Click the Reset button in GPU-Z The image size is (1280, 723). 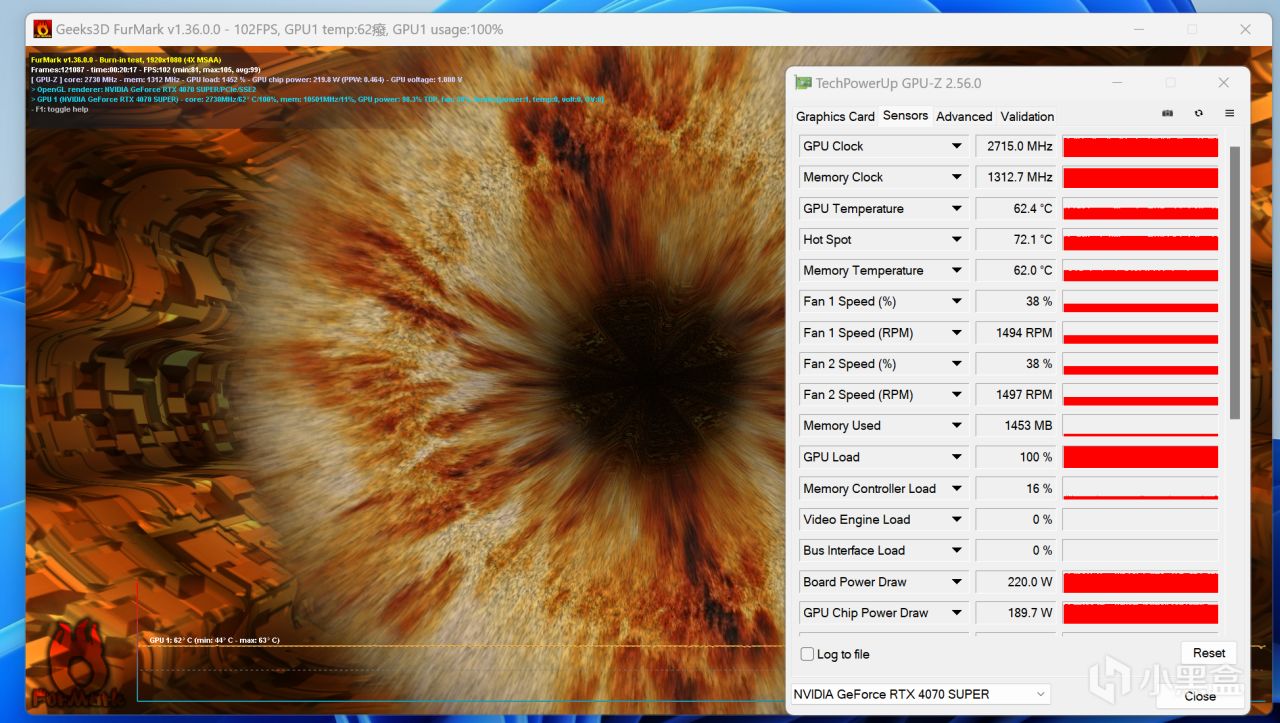[x=1208, y=653]
